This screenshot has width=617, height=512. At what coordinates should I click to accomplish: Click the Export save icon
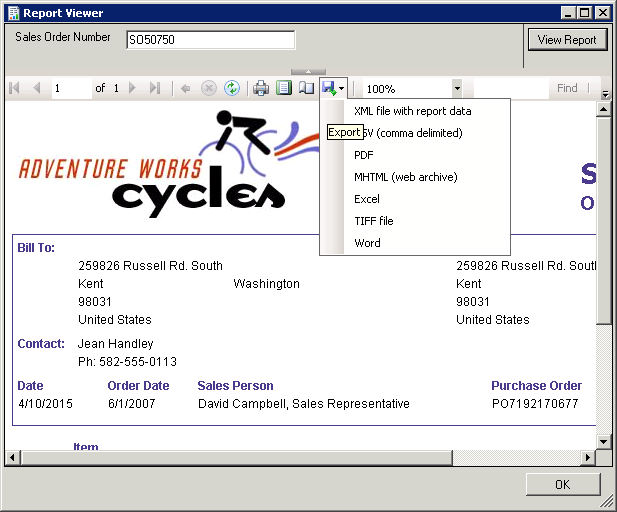point(329,88)
